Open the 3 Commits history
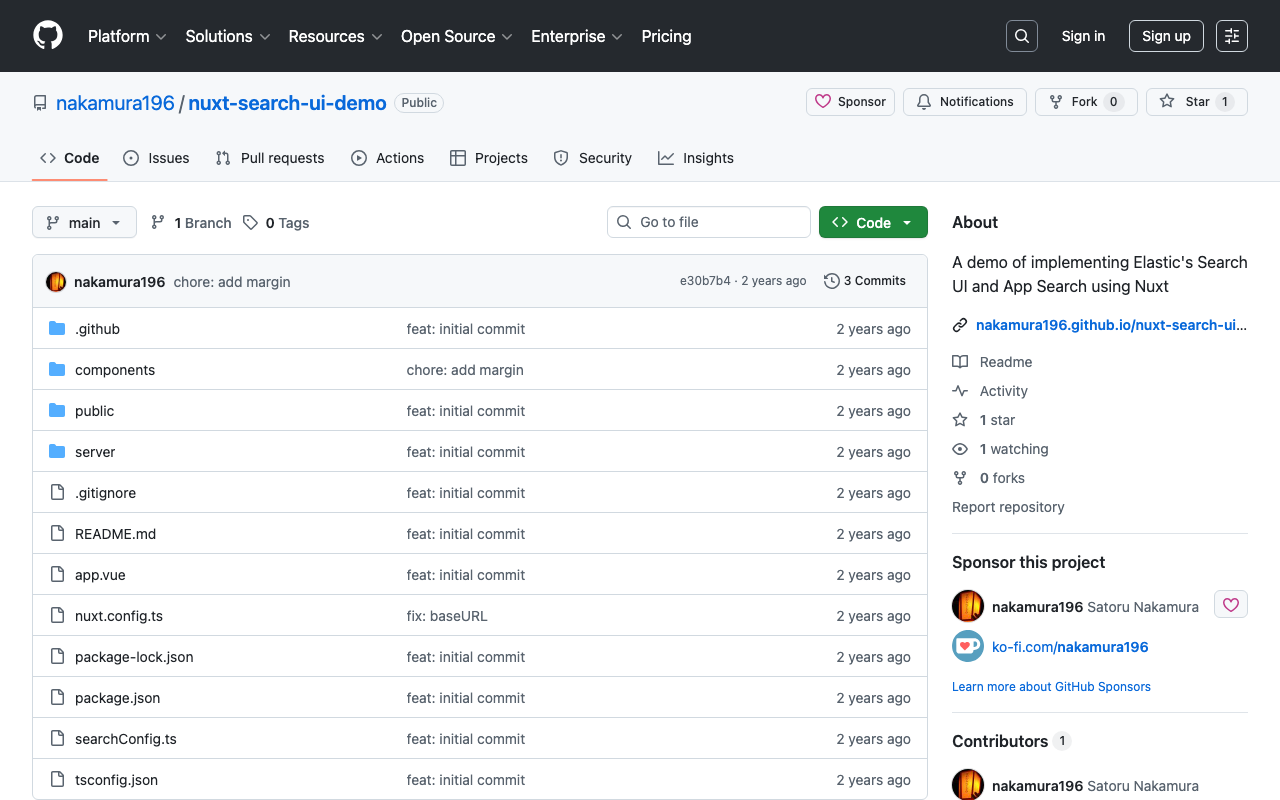 pos(864,281)
